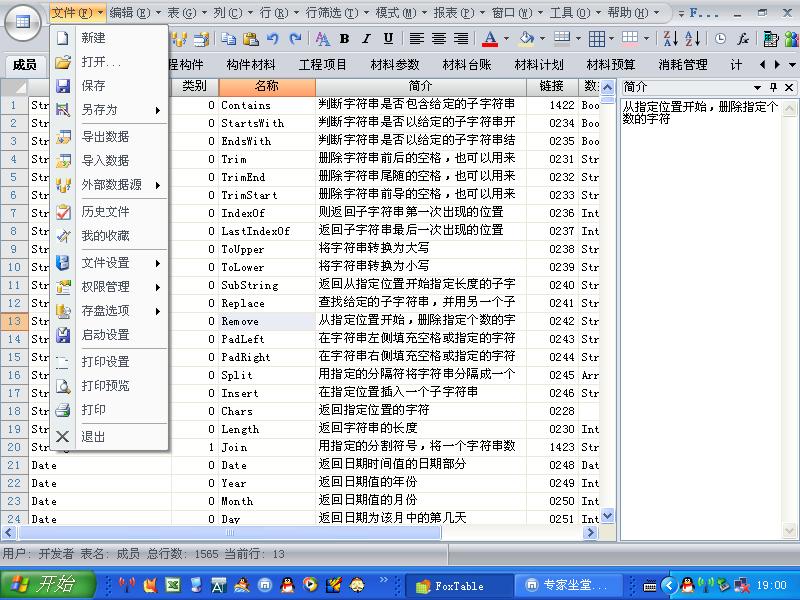Toggle italic formatting

(366, 39)
